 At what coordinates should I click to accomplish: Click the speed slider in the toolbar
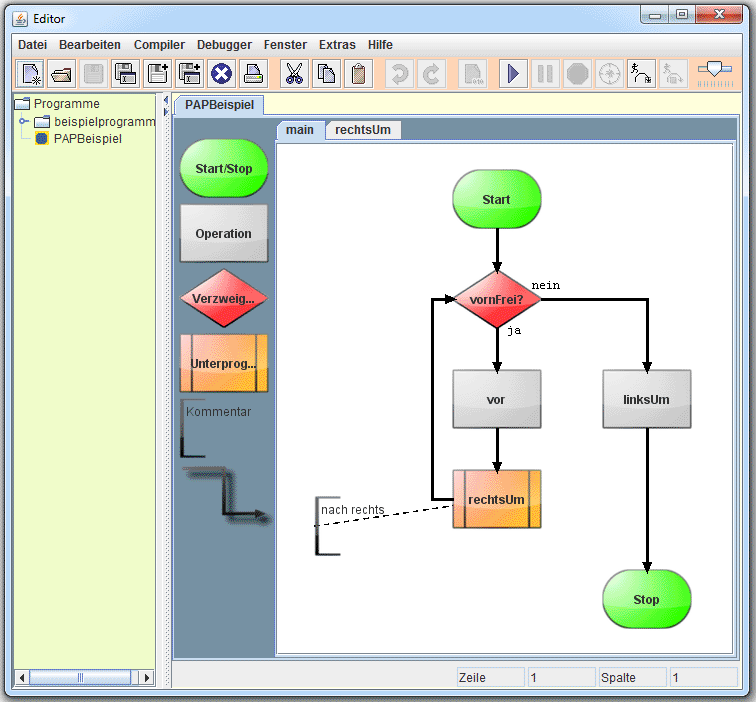click(715, 70)
